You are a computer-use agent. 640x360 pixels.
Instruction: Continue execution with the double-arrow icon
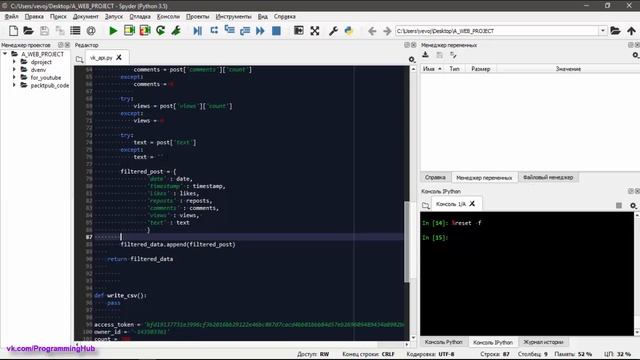260,31
